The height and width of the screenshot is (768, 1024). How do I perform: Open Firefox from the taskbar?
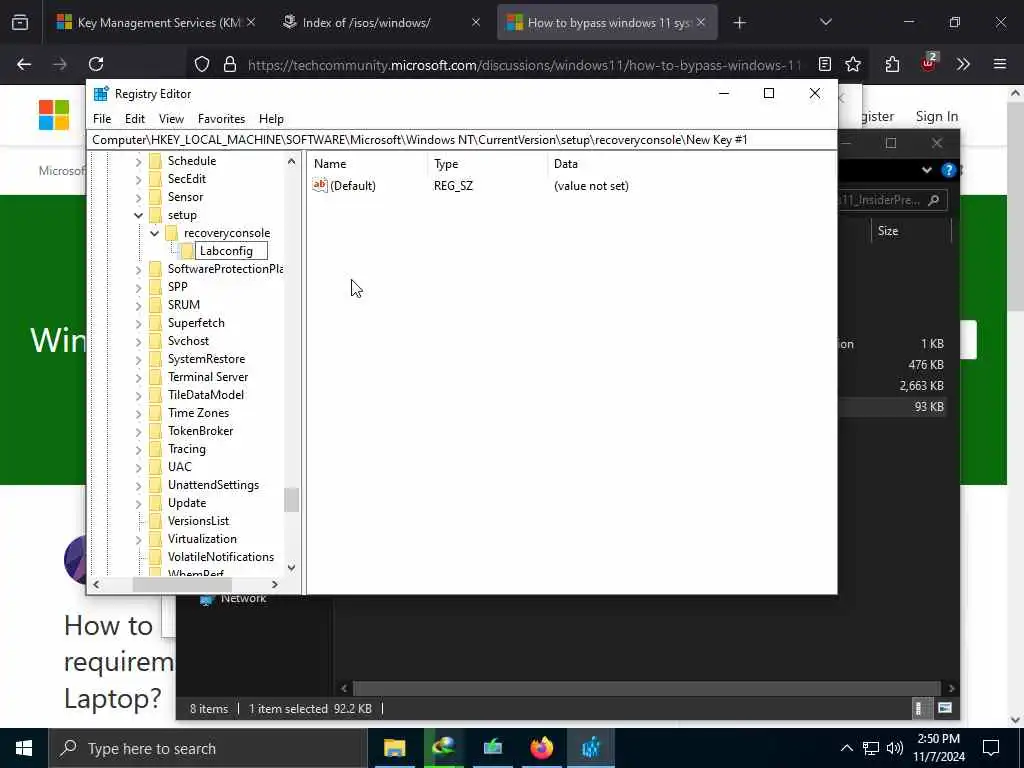click(541, 748)
